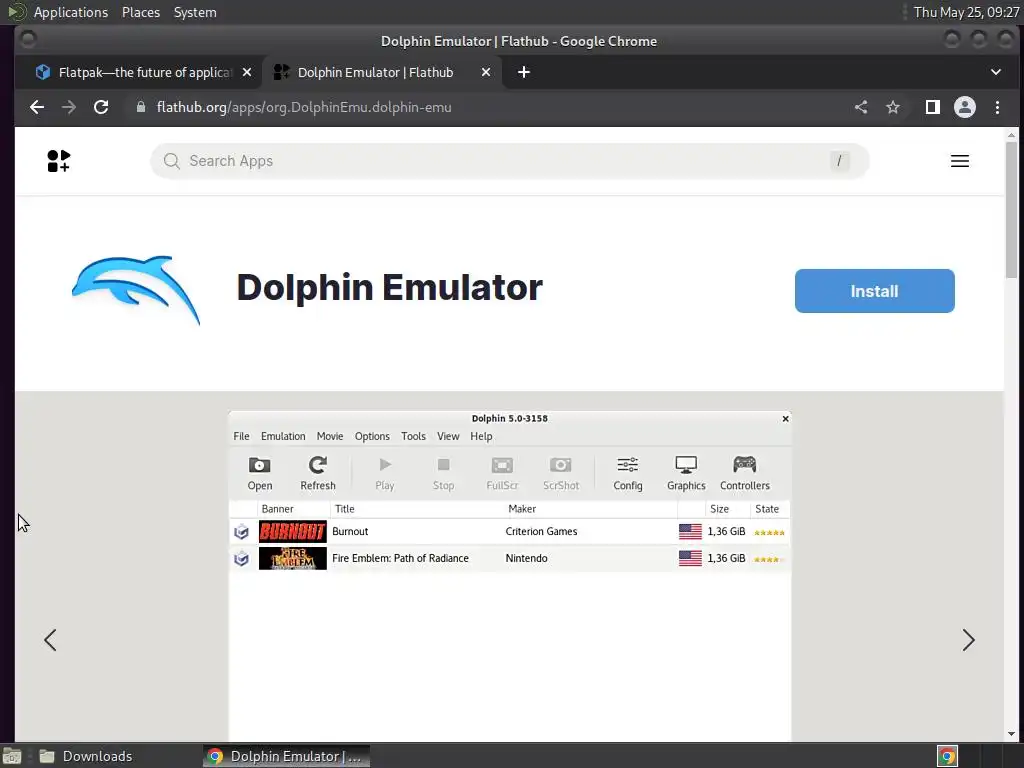1024x768 pixels.
Task: Click the ScrShot camera icon
Action: point(560,464)
